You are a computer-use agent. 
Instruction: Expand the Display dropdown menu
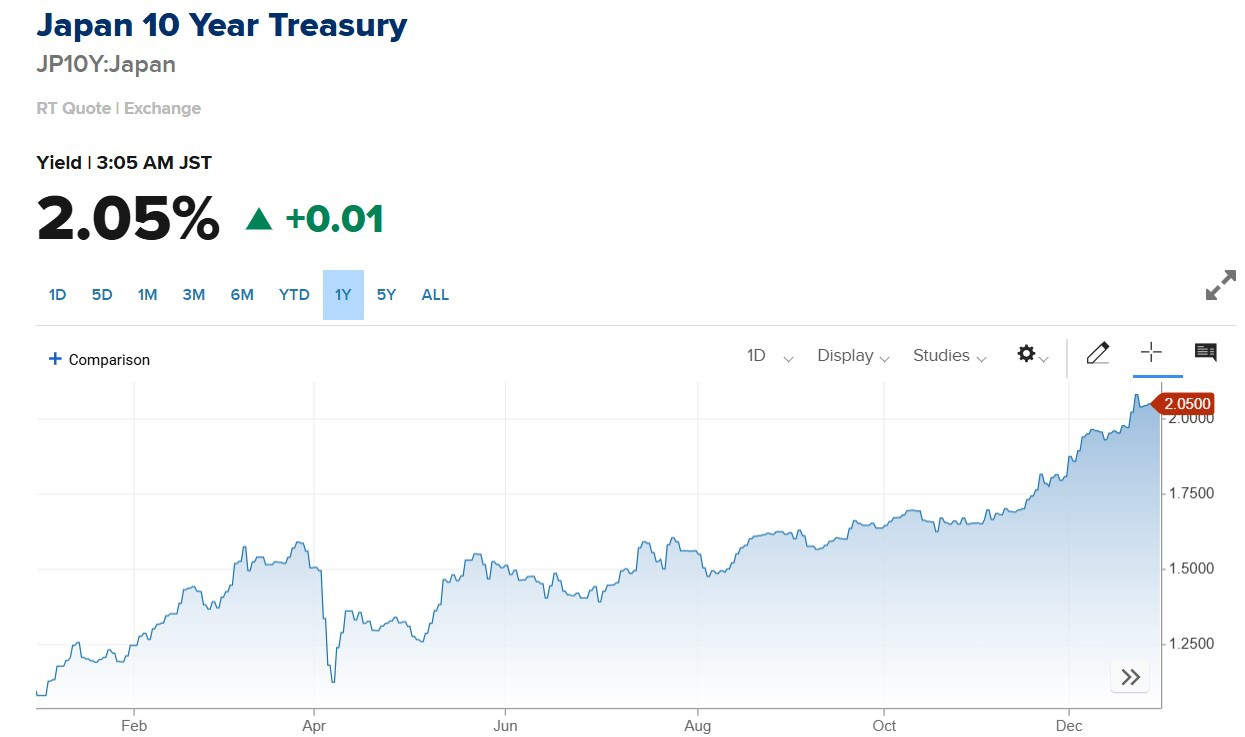coord(852,356)
